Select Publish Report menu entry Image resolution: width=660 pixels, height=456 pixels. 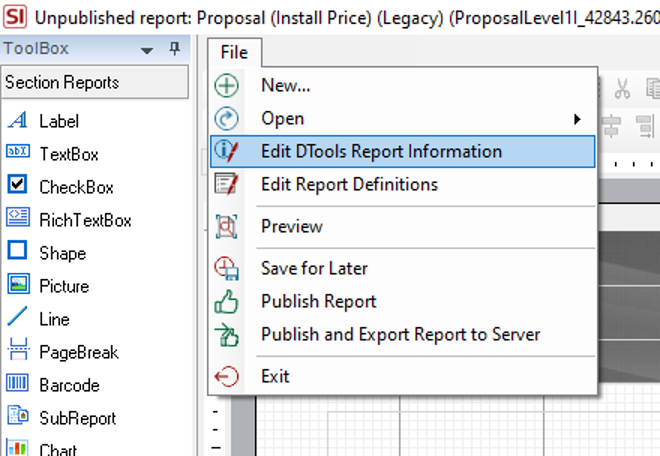(402, 301)
